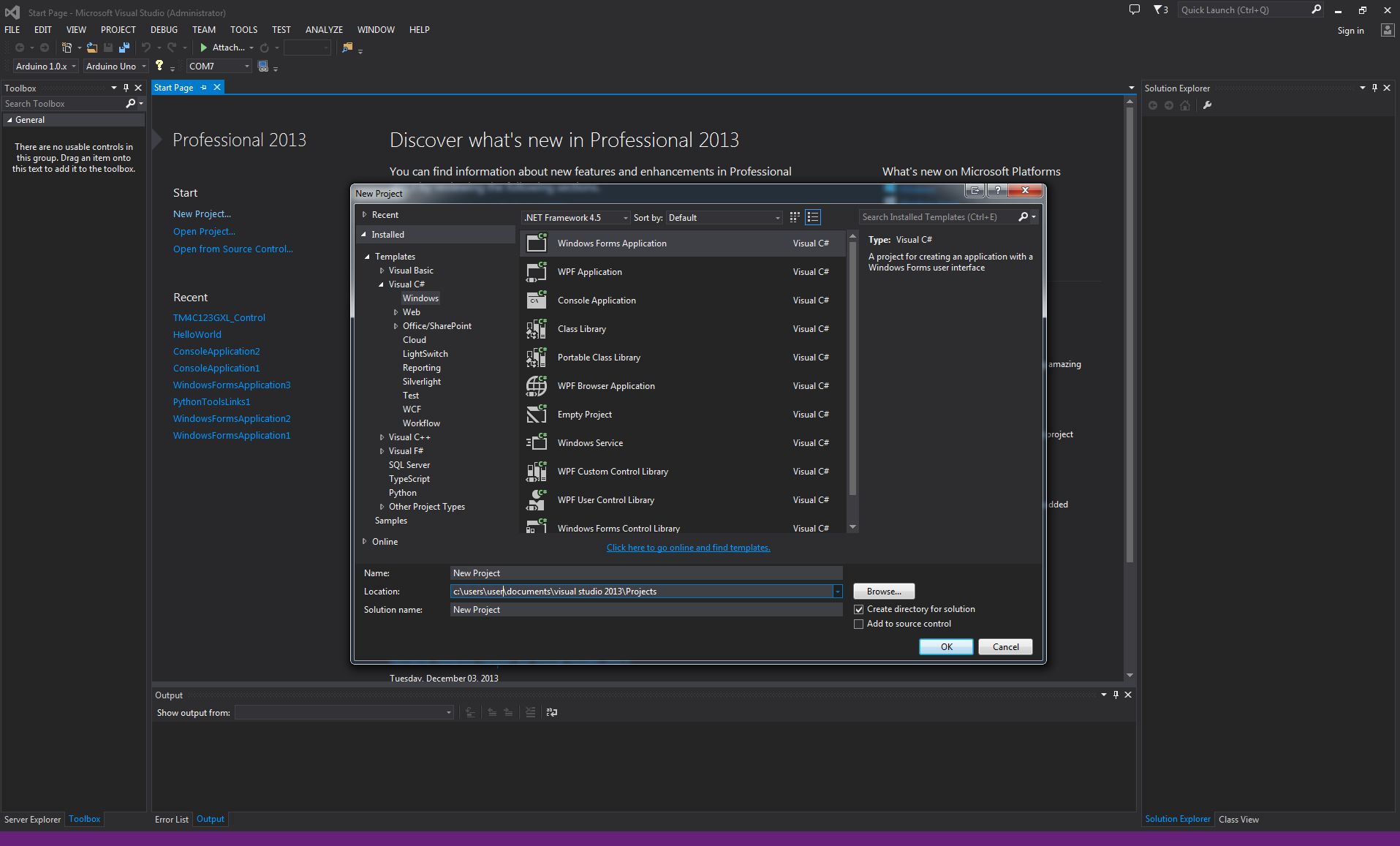Open the recent project PythonToolsLinks1

[212, 402]
